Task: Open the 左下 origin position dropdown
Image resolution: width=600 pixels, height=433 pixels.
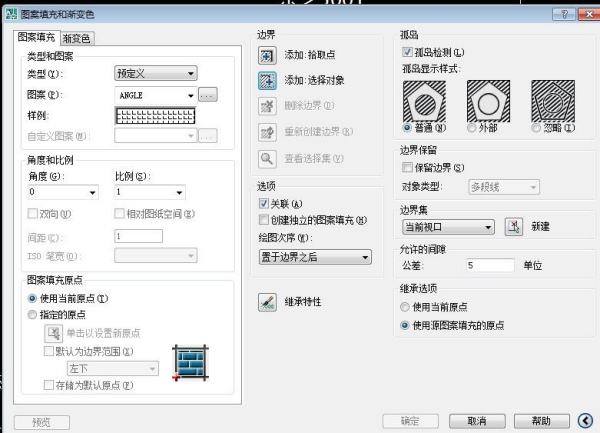Action: (x=112, y=368)
